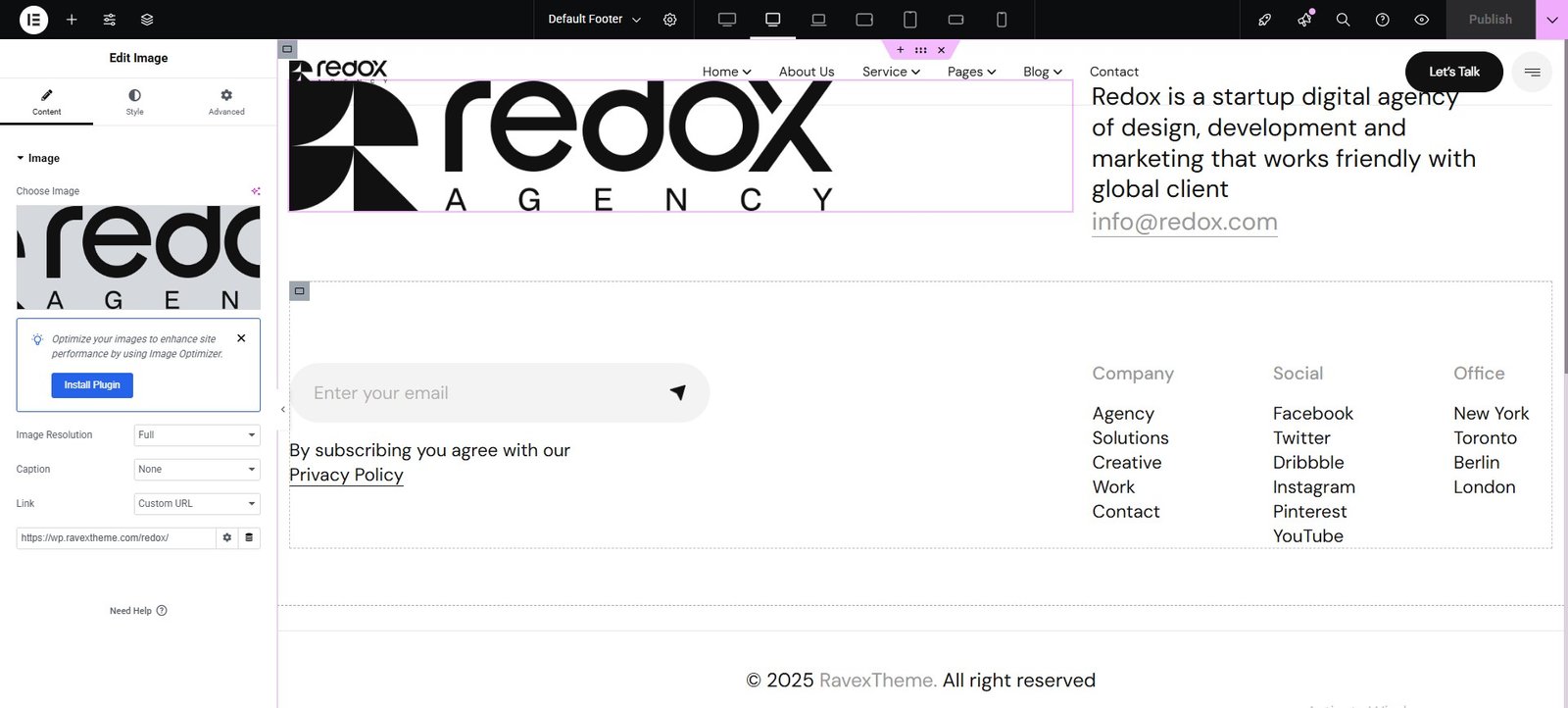Switch to widescreen desktop preview
The height and width of the screenshot is (708, 1568).
click(727, 20)
